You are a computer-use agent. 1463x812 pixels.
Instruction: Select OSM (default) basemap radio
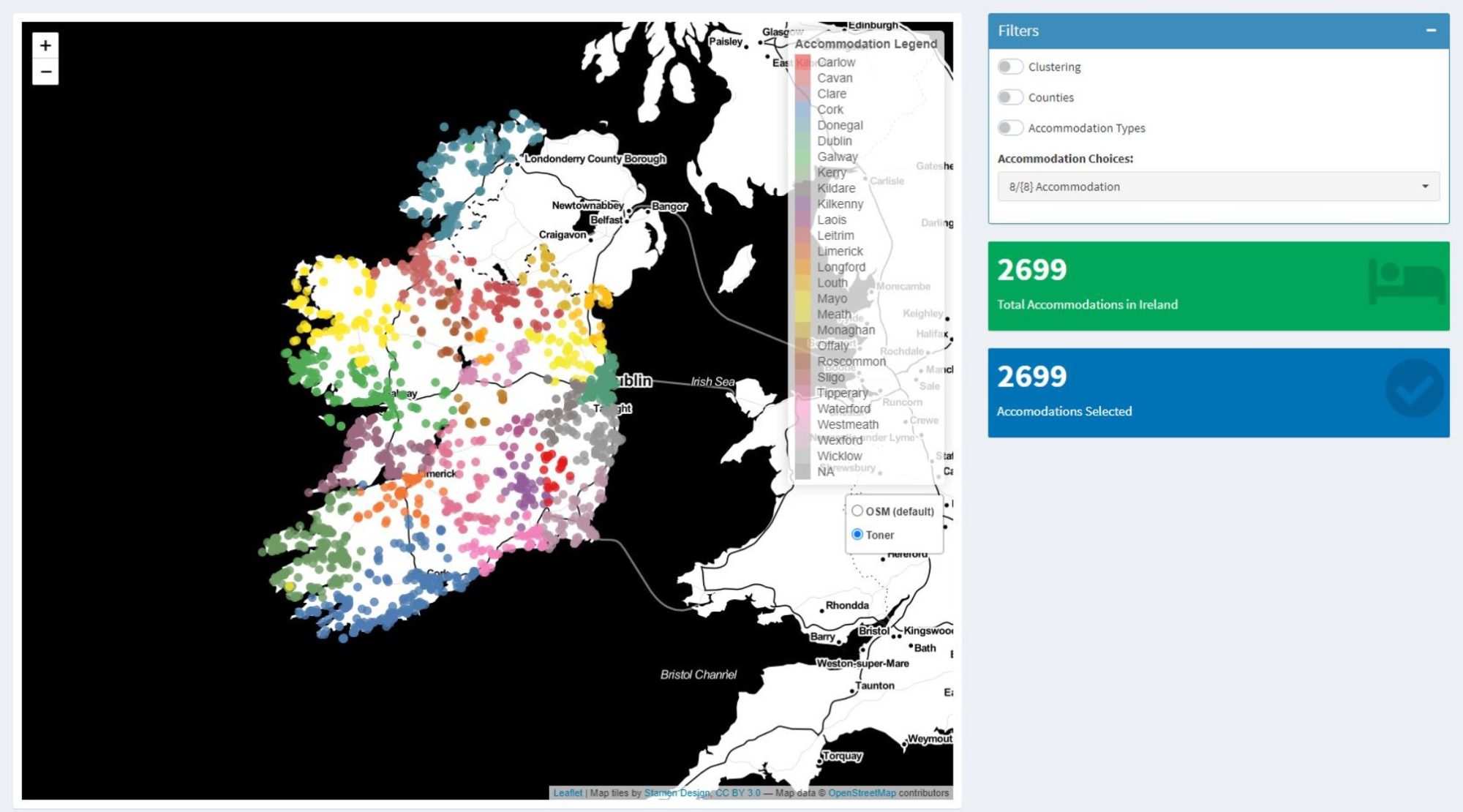click(857, 511)
